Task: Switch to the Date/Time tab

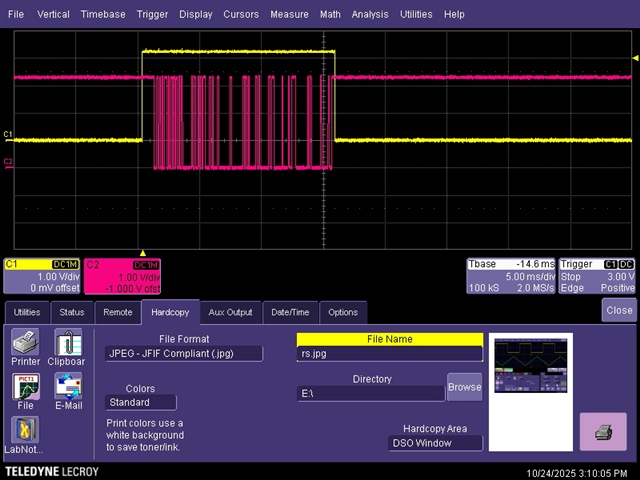Action: [289, 312]
